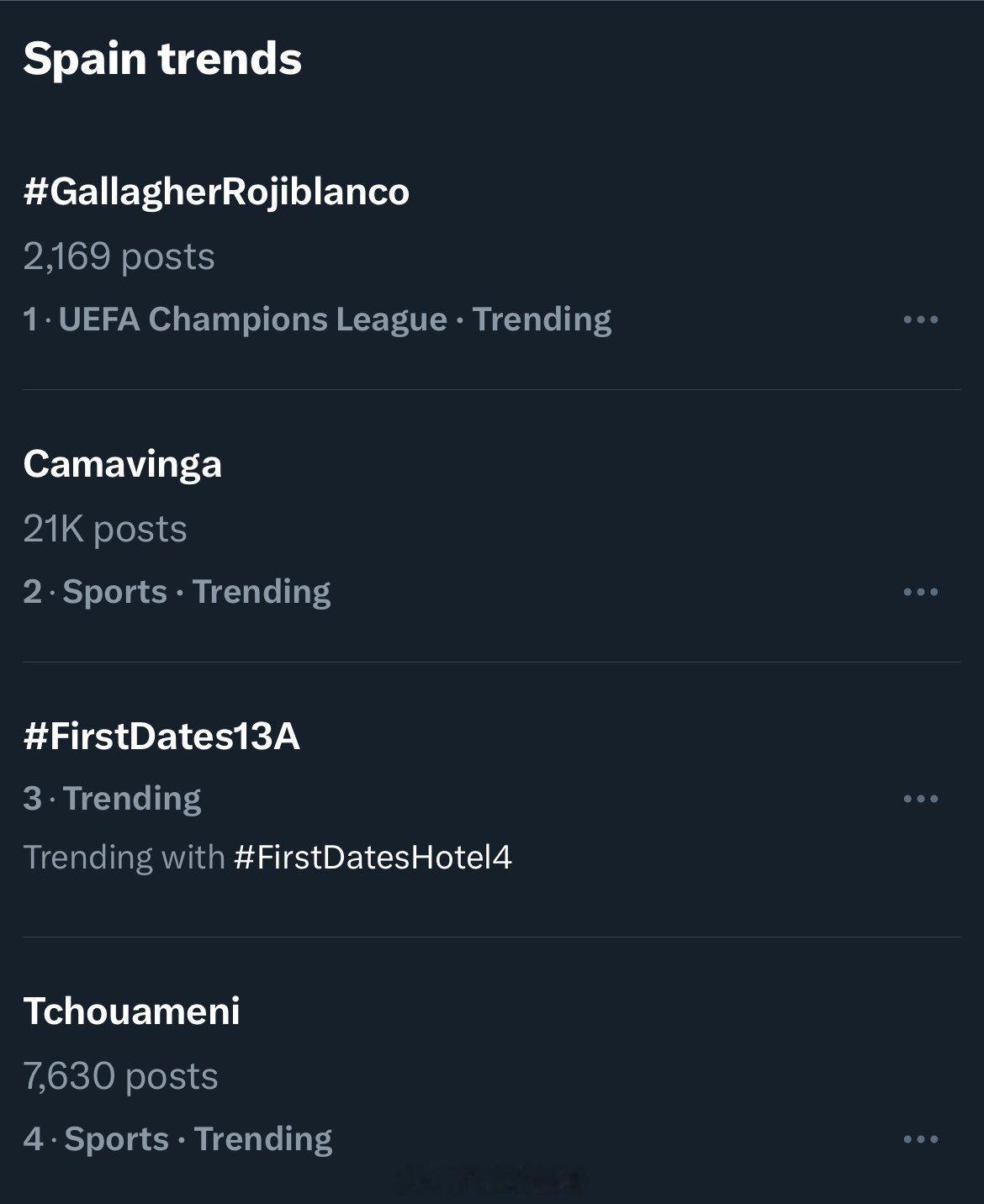Click the 21K posts count

[105, 529]
